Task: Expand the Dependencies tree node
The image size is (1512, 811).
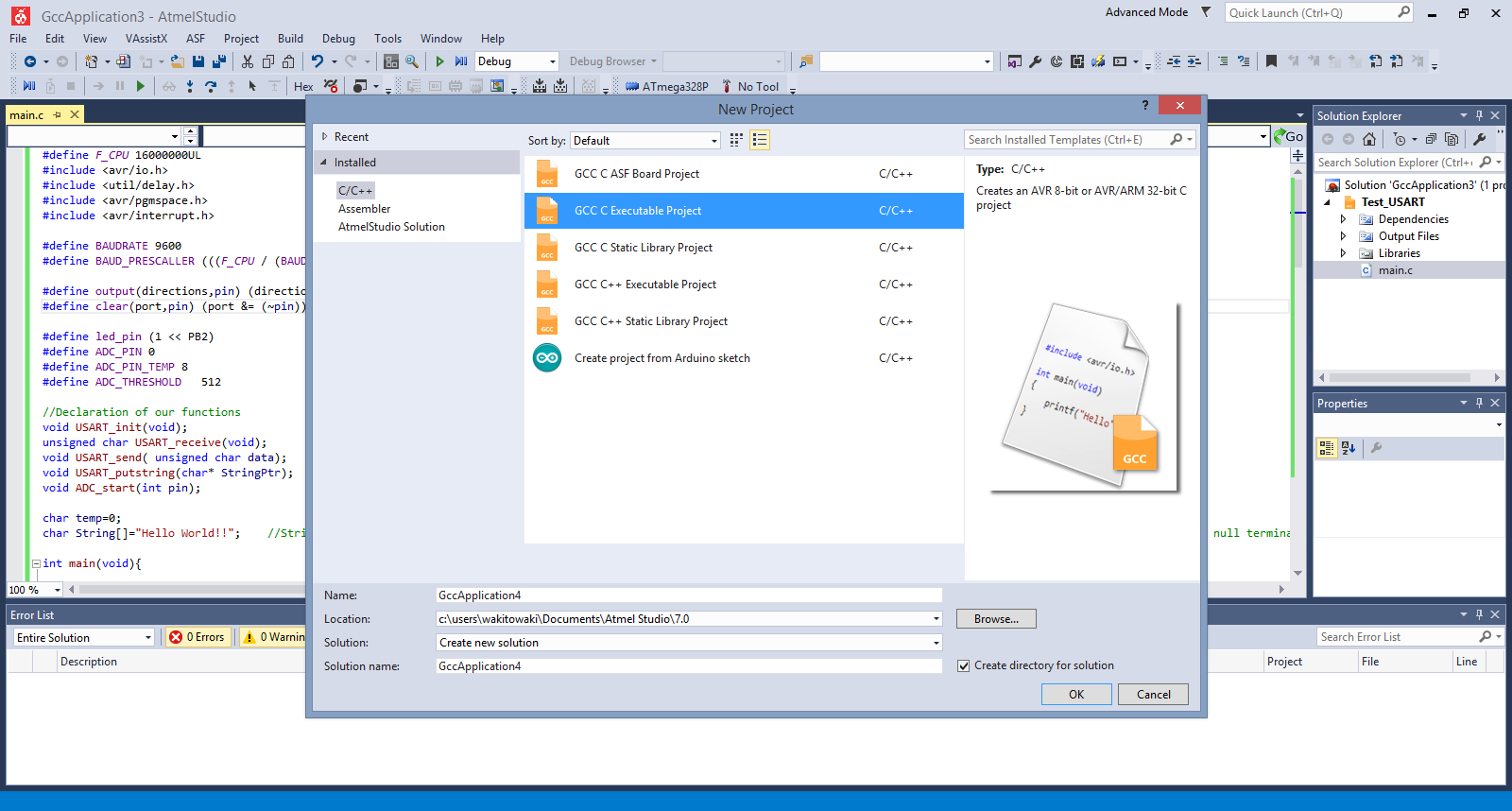Action: [x=1343, y=219]
